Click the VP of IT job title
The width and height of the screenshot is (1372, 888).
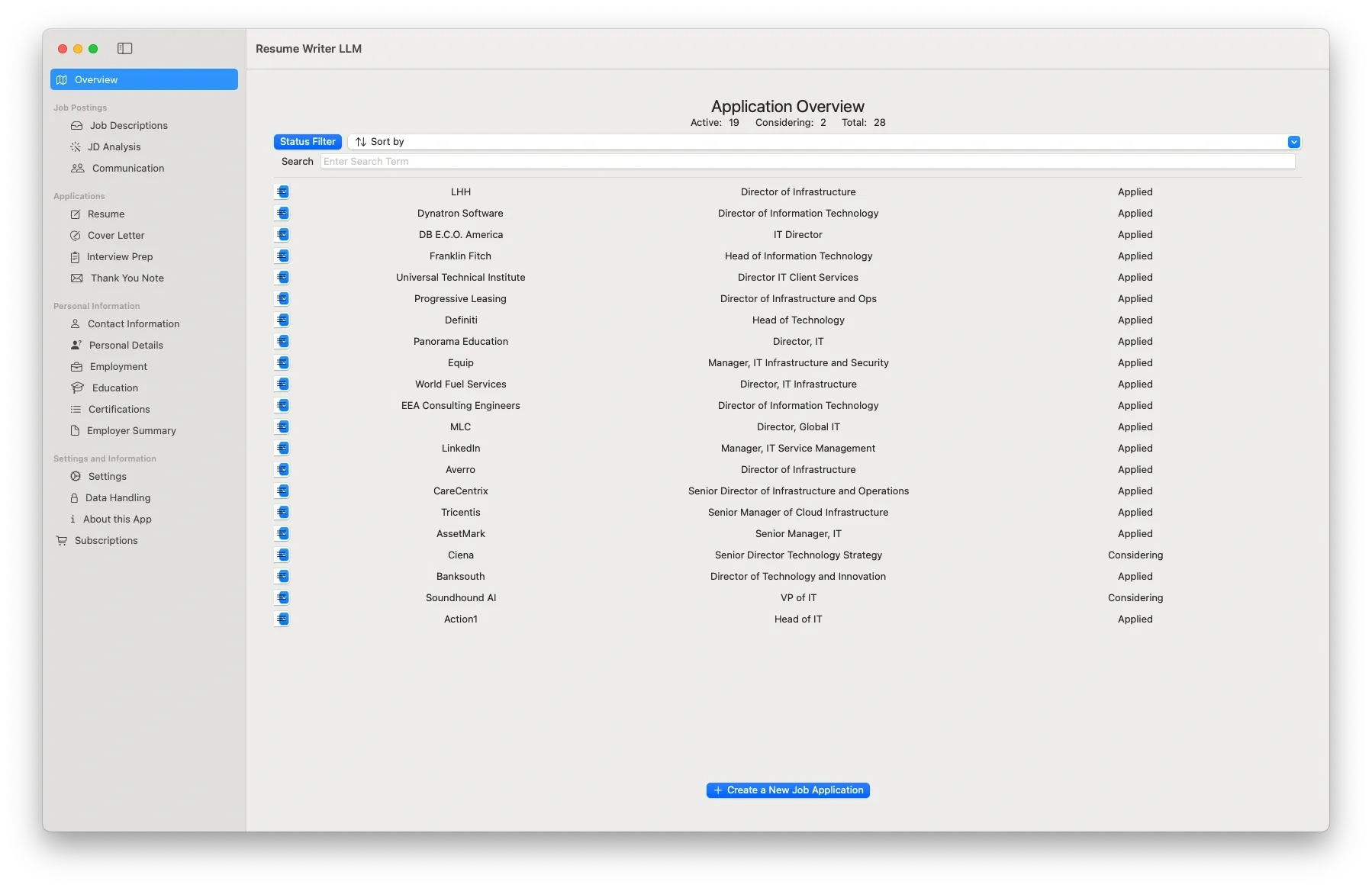(798, 598)
